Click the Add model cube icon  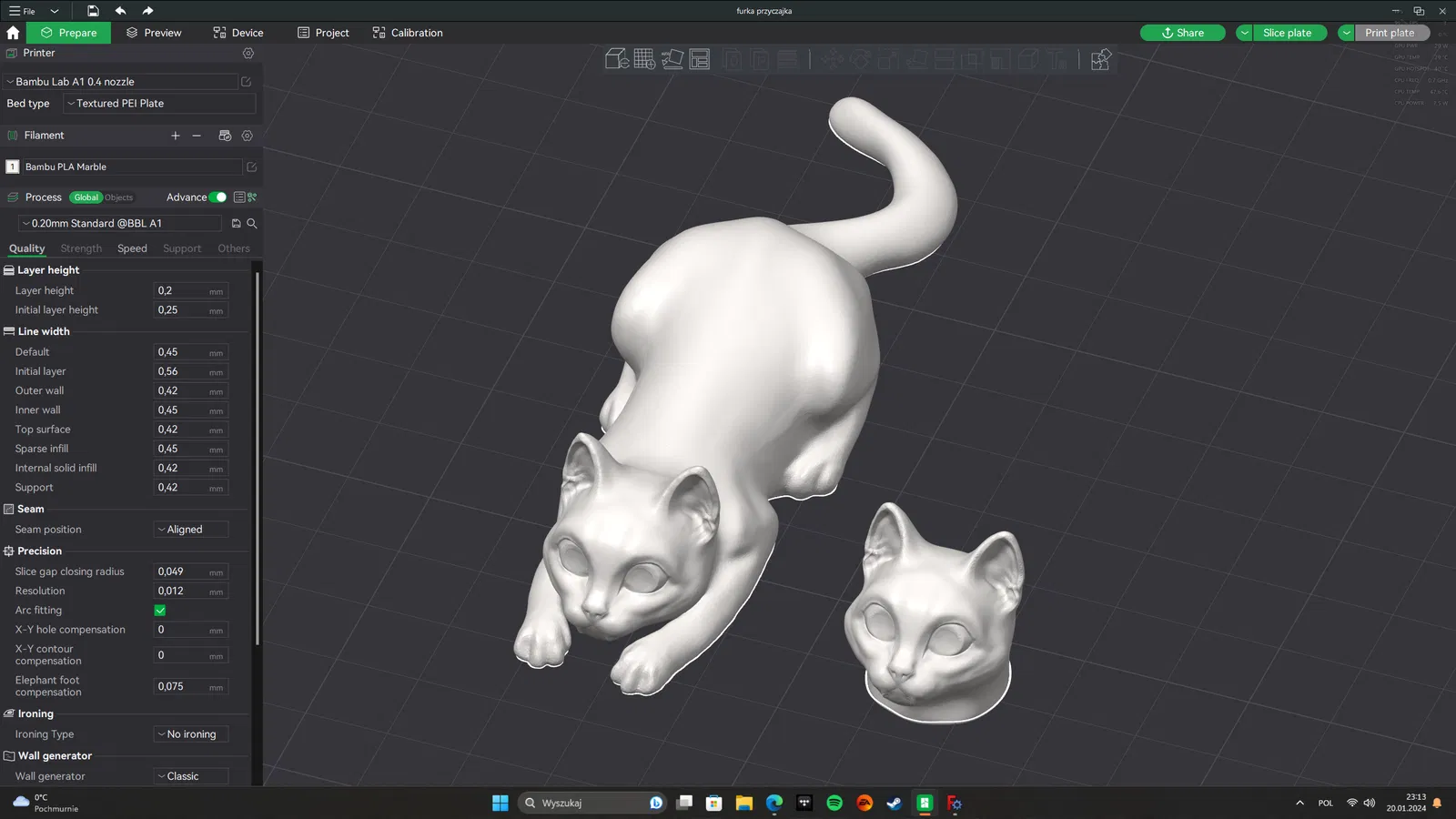tap(617, 59)
